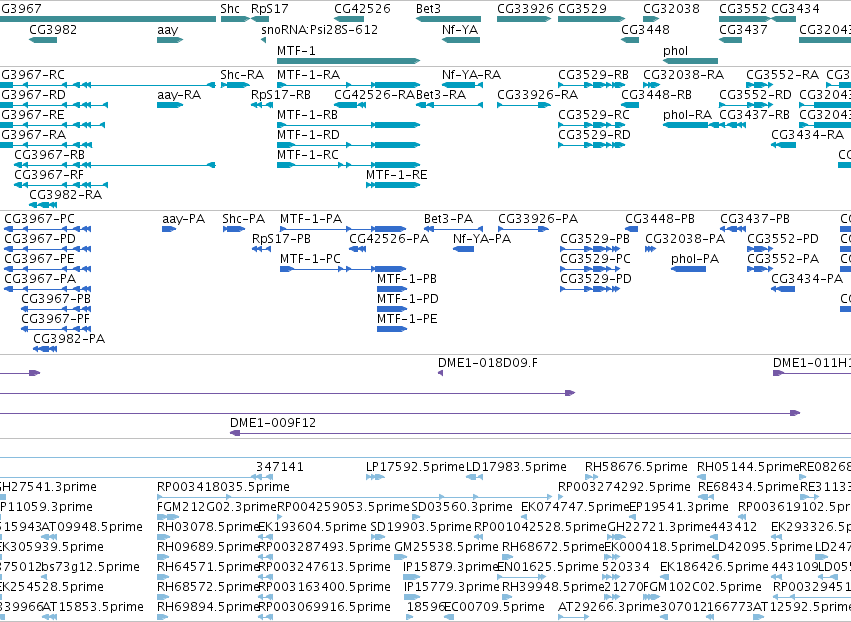Select the CG3529-RB transcript label
Viewport: 851px width, 622px height.
pos(594,75)
